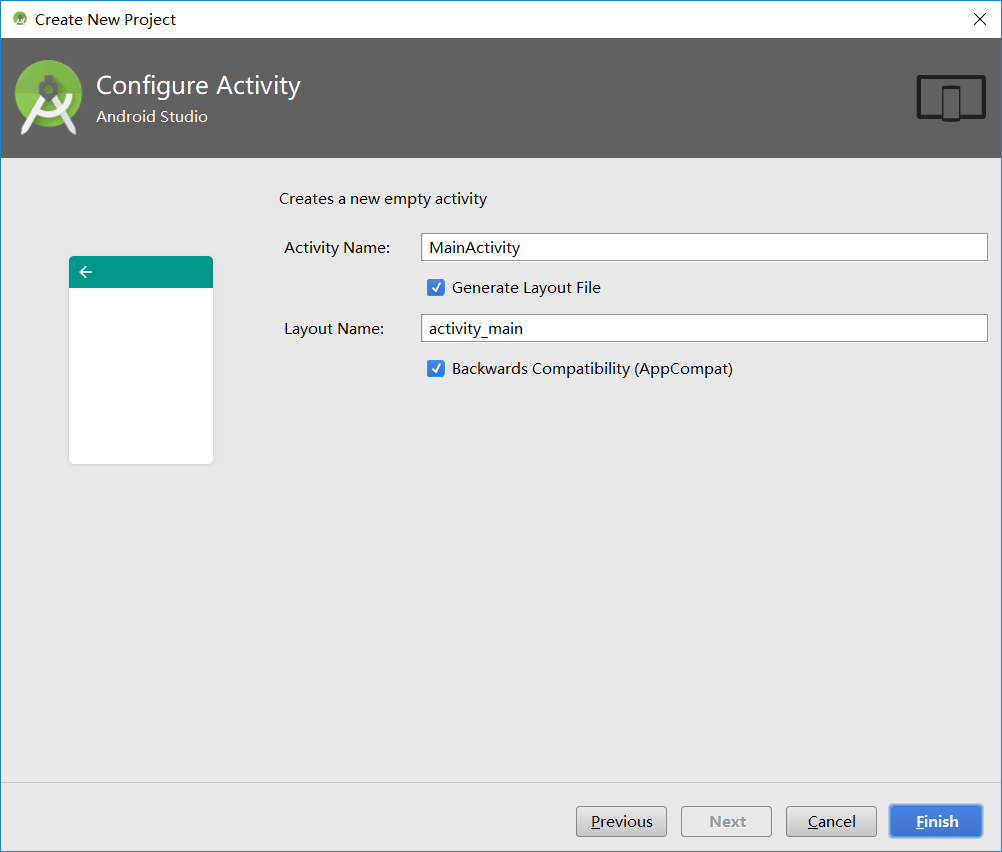Image resolution: width=1002 pixels, height=852 pixels.
Task: Click the back arrow in the activity preview
Action: tap(85, 271)
